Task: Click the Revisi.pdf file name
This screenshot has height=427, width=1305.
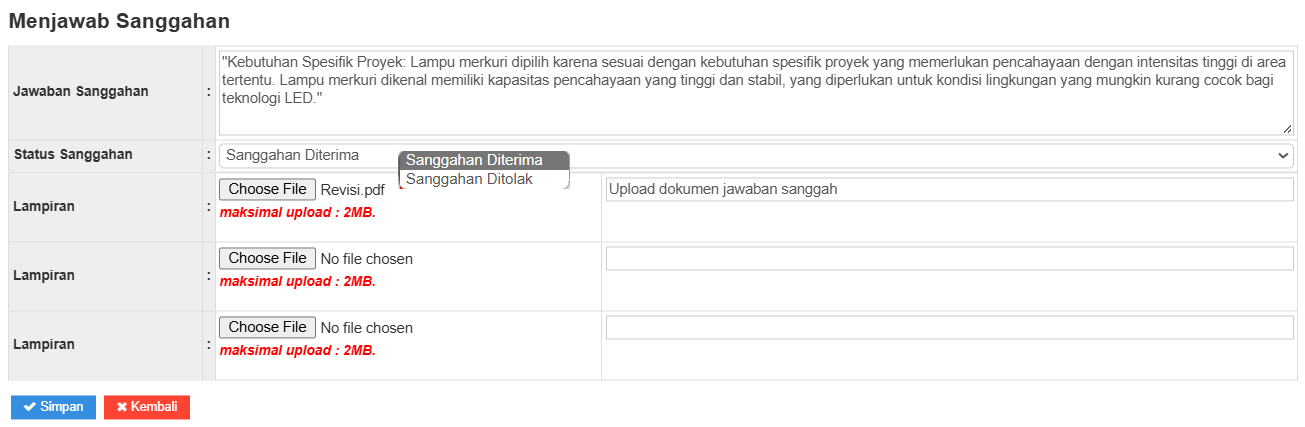Action: pos(352,190)
